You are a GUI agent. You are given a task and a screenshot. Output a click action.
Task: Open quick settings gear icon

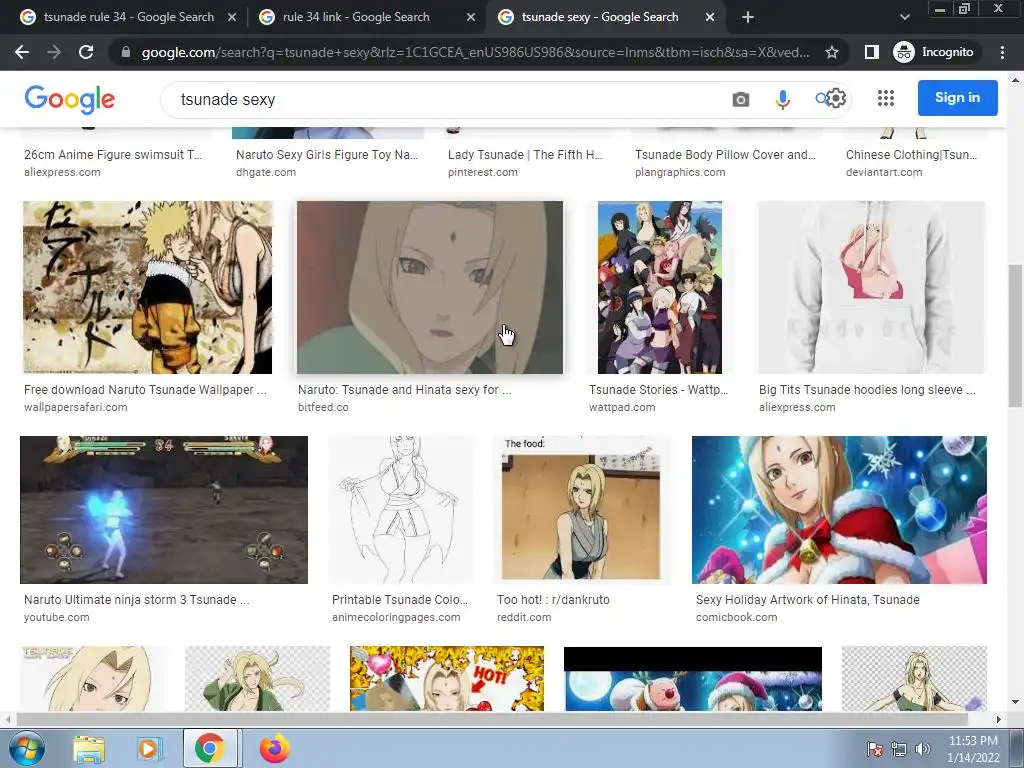pos(837,98)
